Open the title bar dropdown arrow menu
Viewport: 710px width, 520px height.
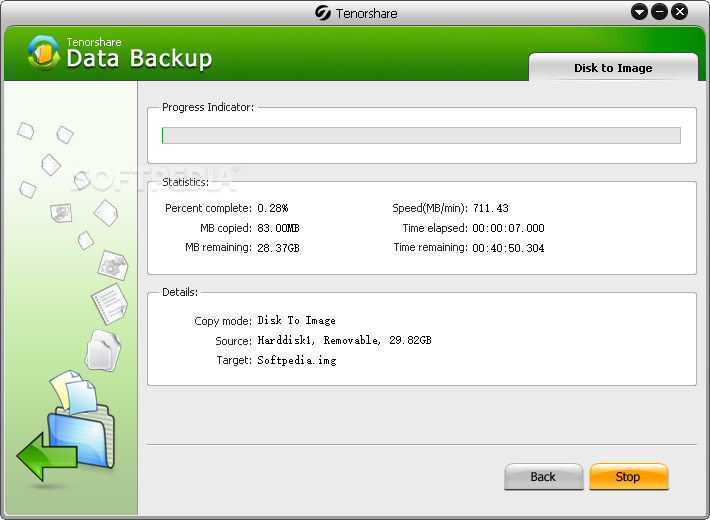639,12
